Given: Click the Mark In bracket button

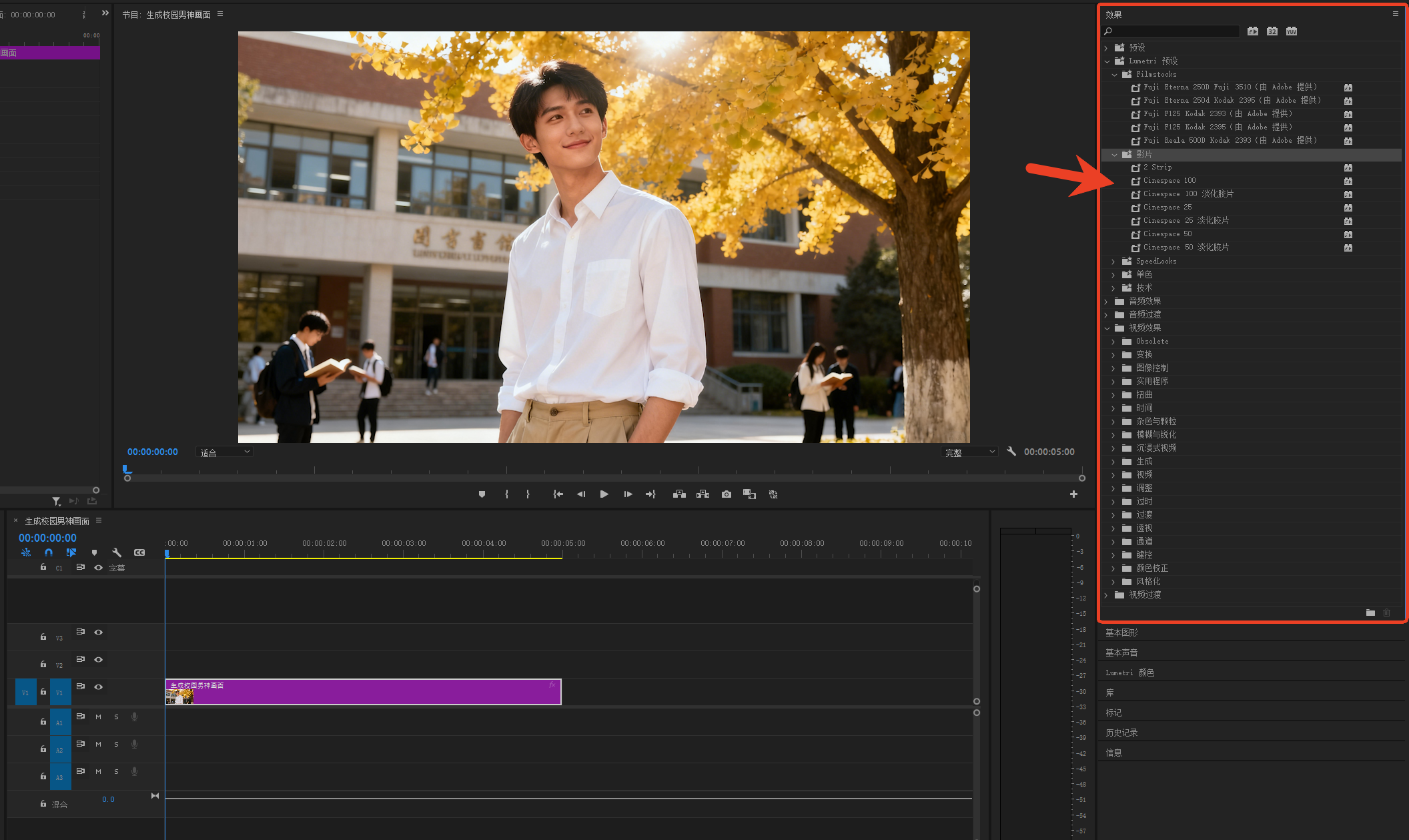Looking at the screenshot, I should pyautogui.click(x=506, y=494).
